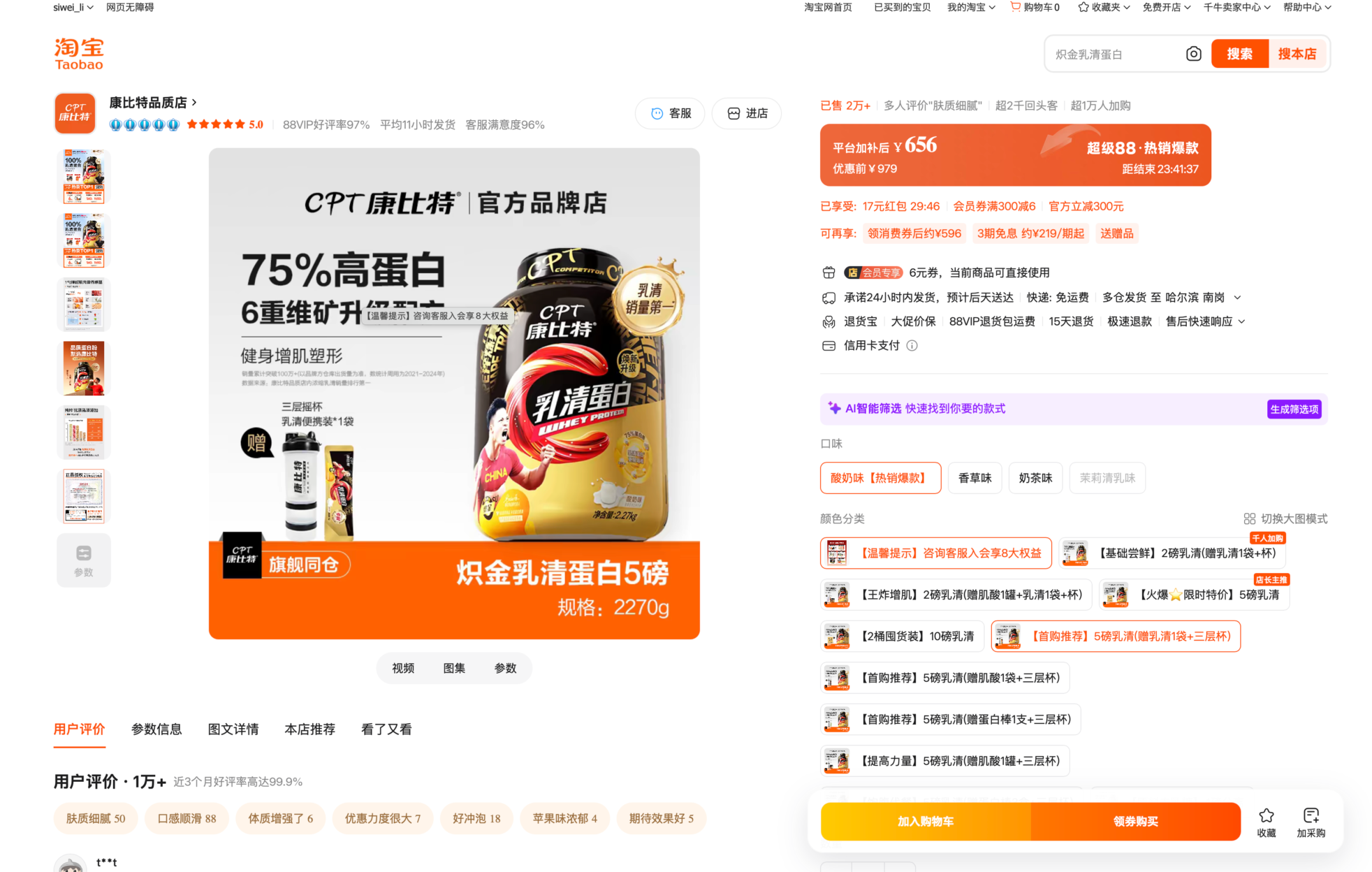Expand 我的淘宝 menu
The image size is (1372, 872).
tap(971, 7)
